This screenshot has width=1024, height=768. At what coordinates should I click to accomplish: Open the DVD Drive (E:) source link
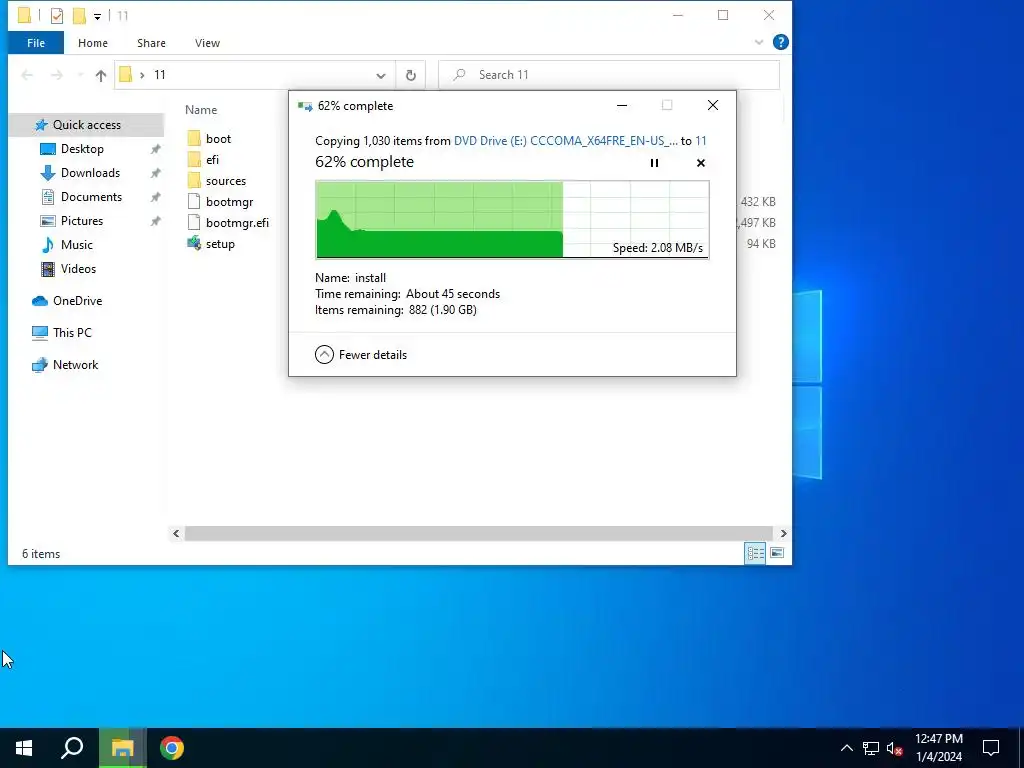point(566,140)
